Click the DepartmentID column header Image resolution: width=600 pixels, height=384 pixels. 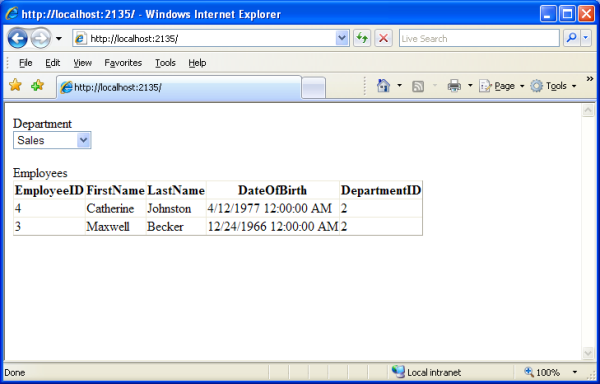tap(381, 190)
